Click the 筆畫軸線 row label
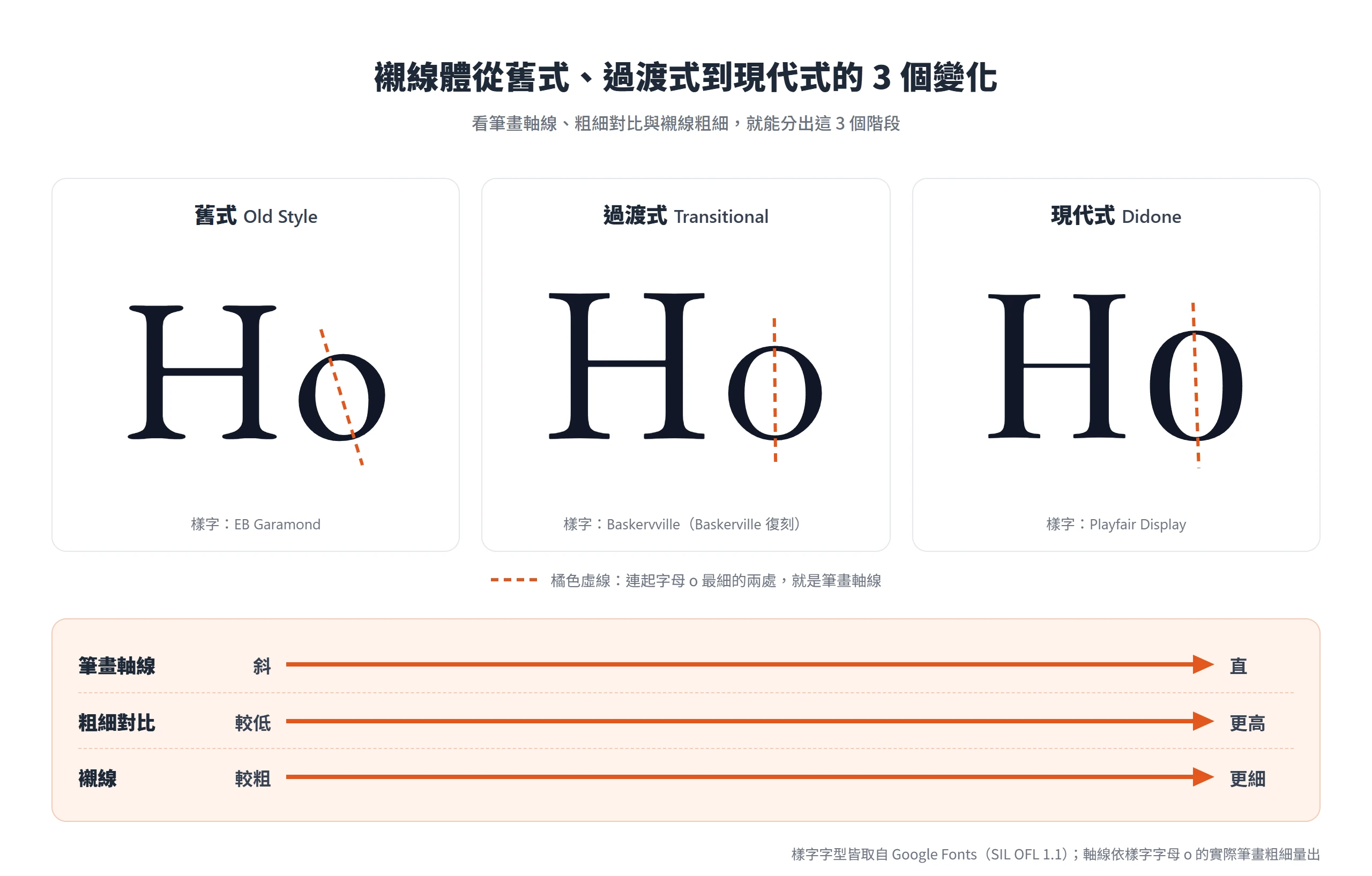This screenshot has height=876, width=1372. (x=117, y=665)
